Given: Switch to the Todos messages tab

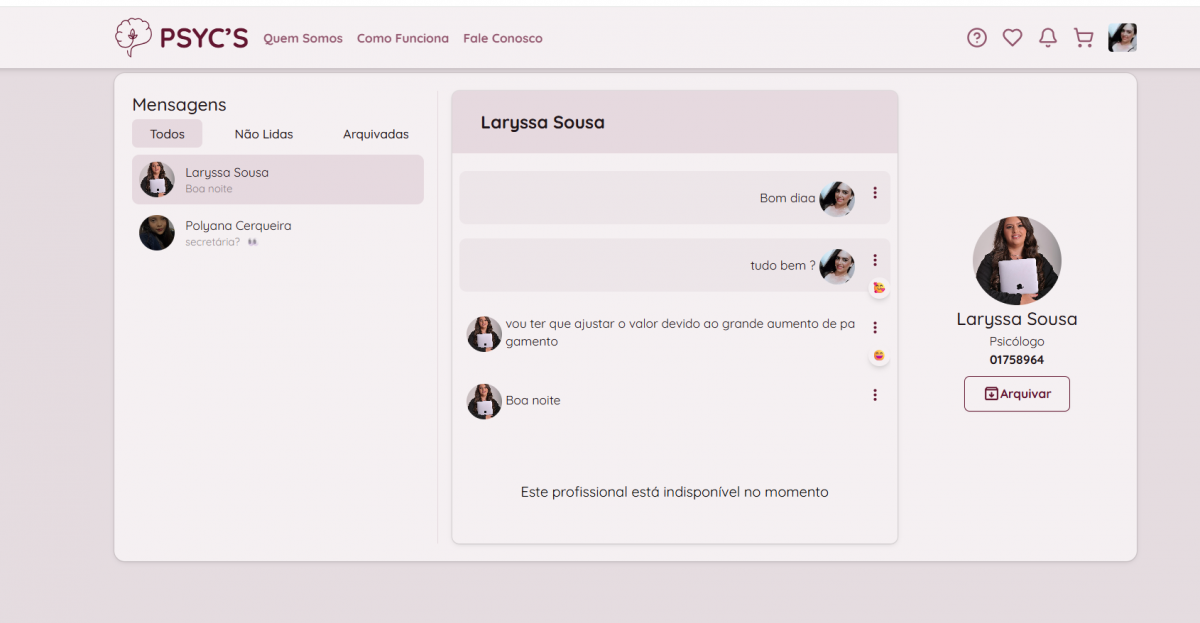Looking at the screenshot, I should [167, 134].
